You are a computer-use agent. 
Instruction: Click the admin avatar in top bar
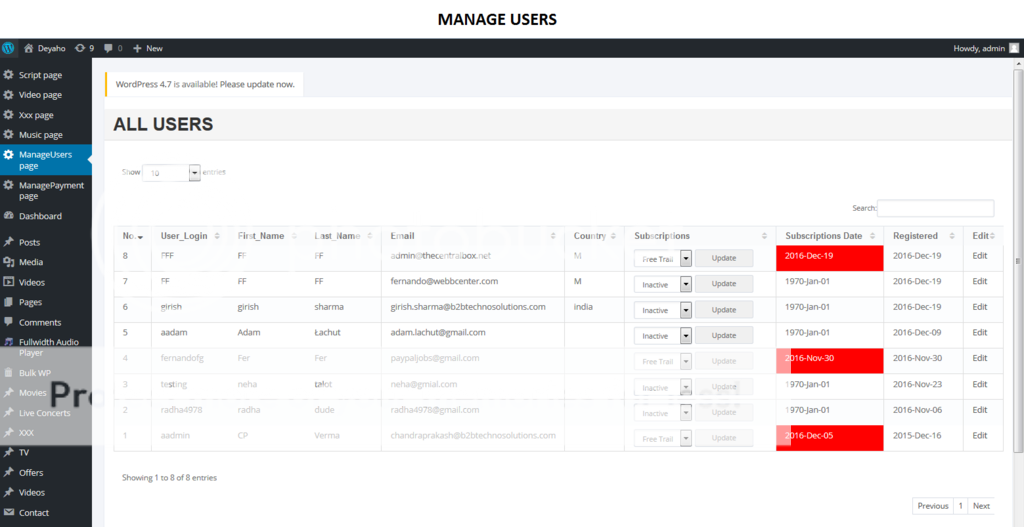(1014, 48)
